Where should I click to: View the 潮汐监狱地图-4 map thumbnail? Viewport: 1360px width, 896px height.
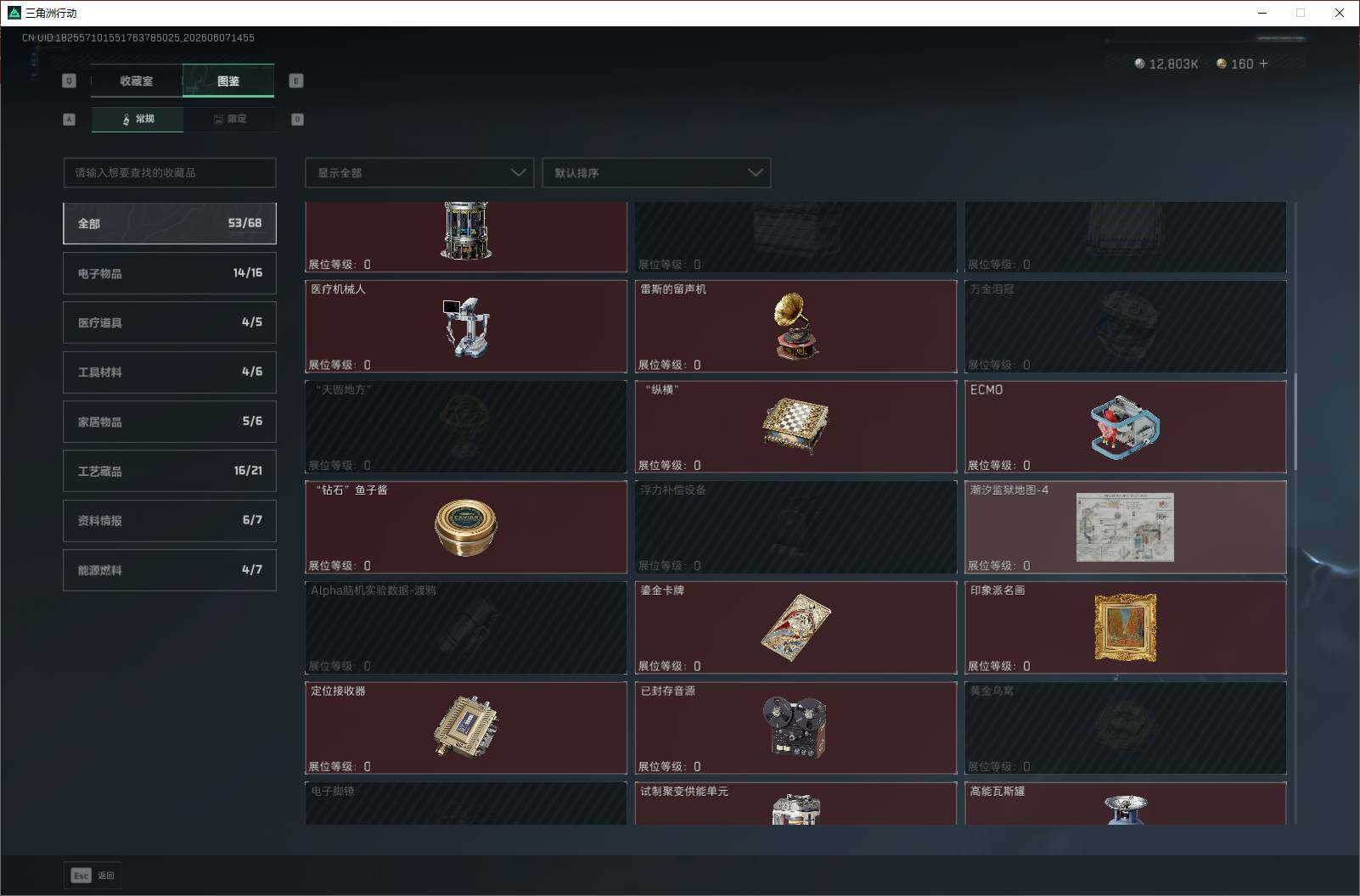1125,527
